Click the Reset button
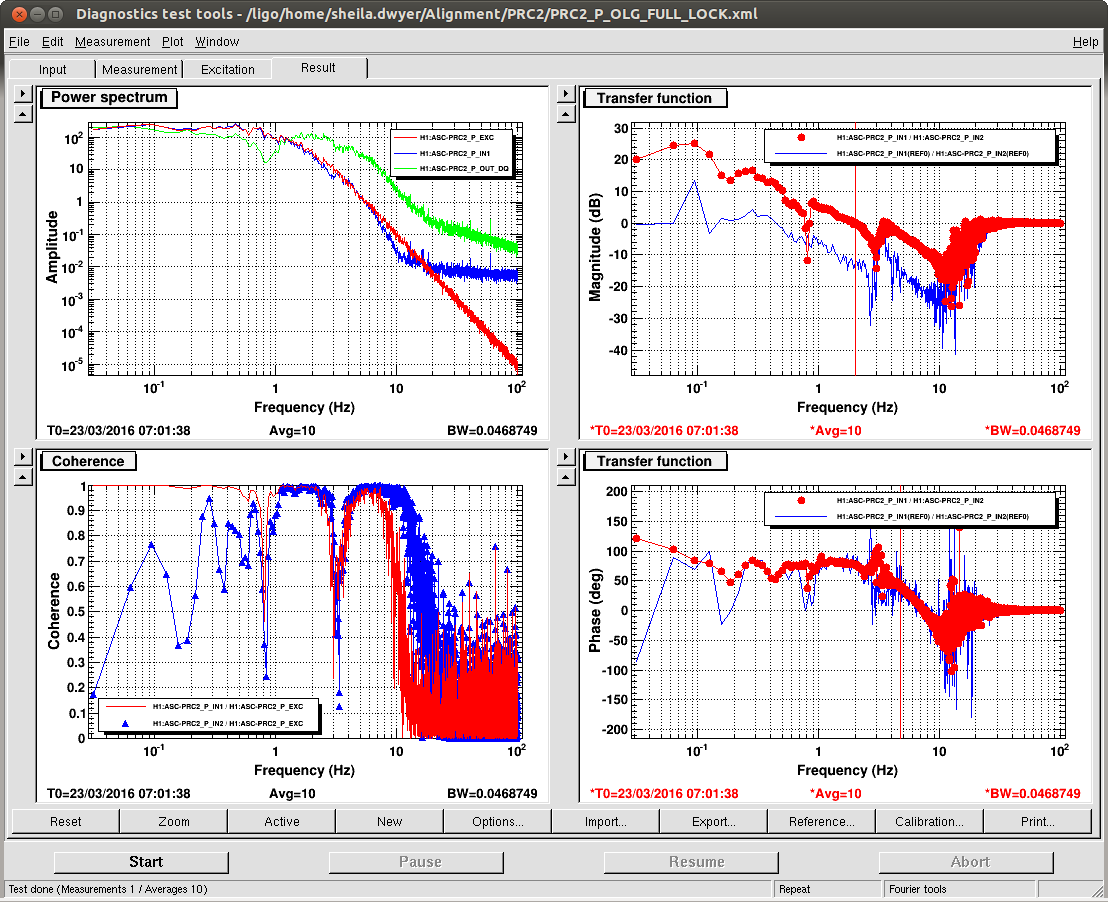Viewport: 1108px width, 902px height. (x=66, y=821)
